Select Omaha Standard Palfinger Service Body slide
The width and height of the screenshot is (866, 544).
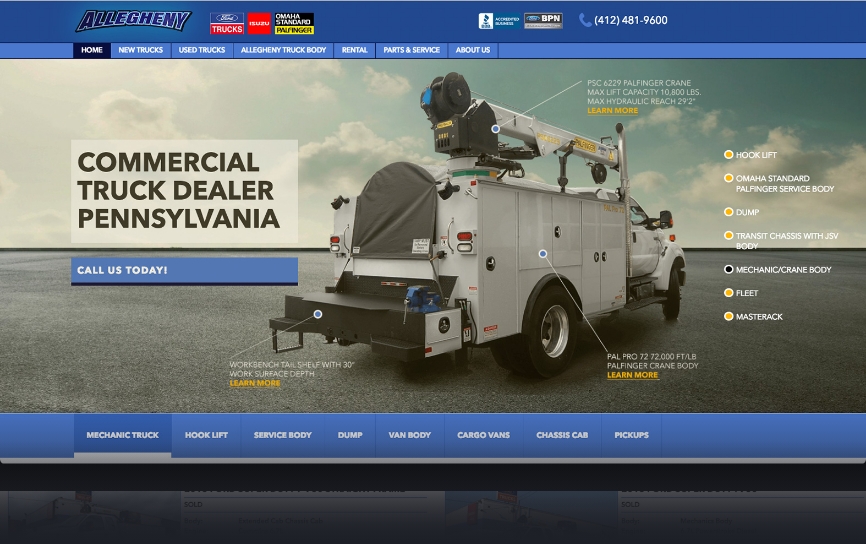point(779,183)
